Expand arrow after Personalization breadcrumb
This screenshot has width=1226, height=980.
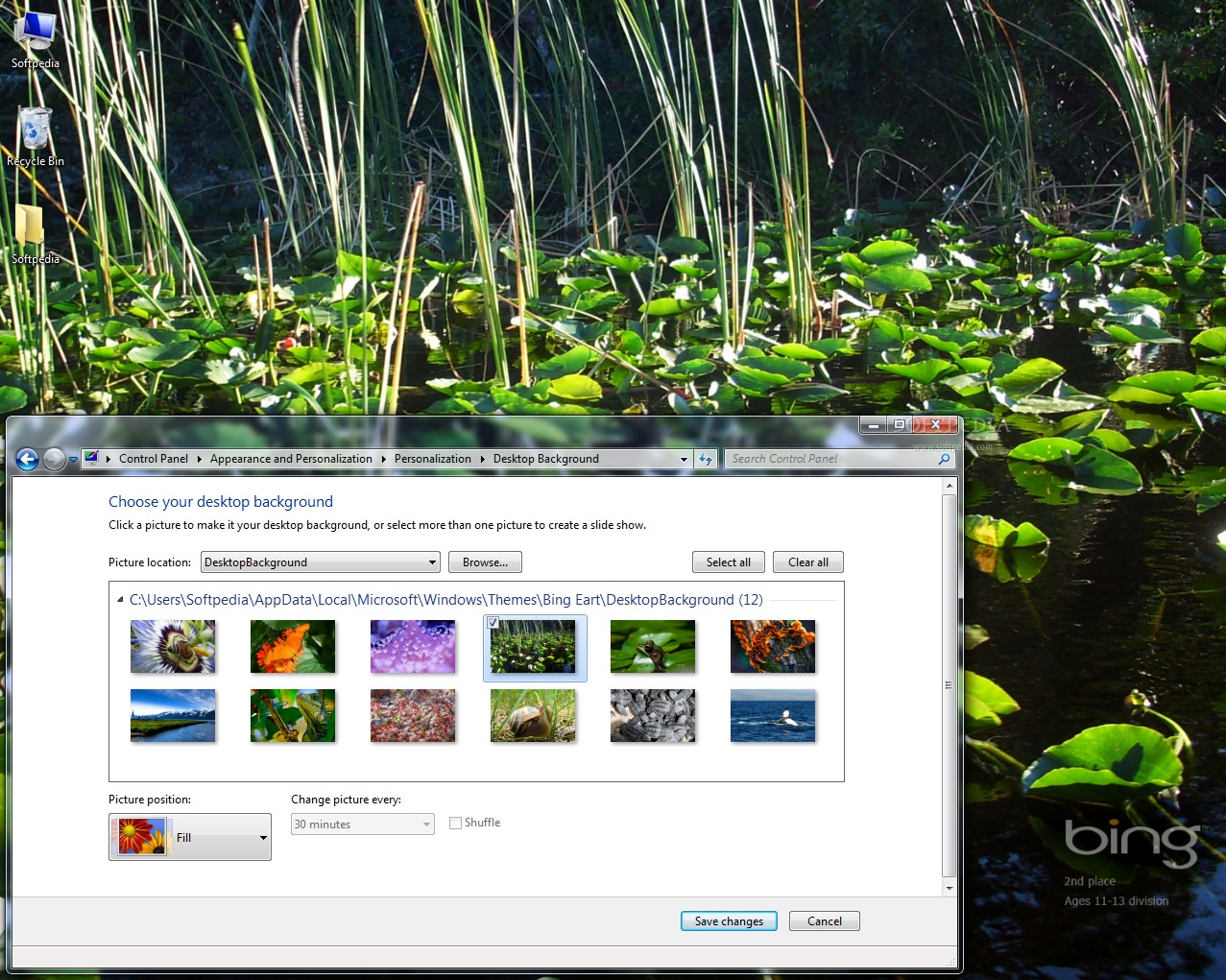click(x=483, y=459)
